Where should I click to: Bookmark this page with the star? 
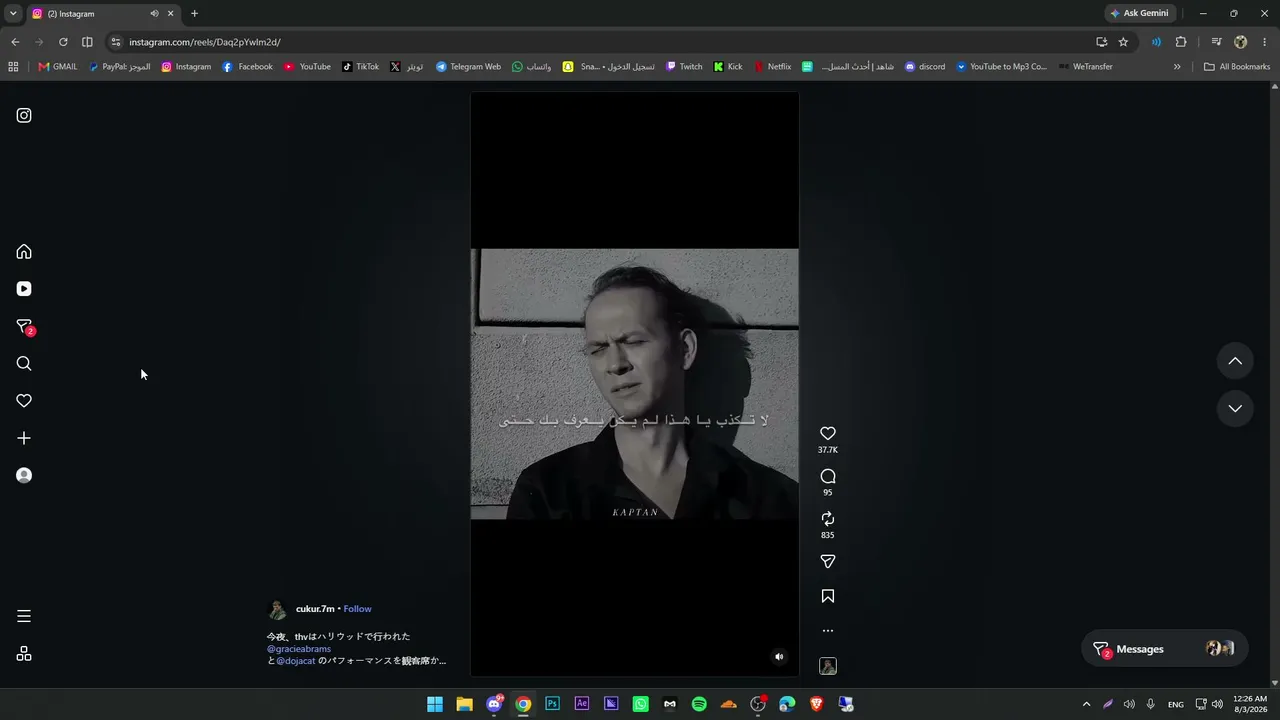1123,42
